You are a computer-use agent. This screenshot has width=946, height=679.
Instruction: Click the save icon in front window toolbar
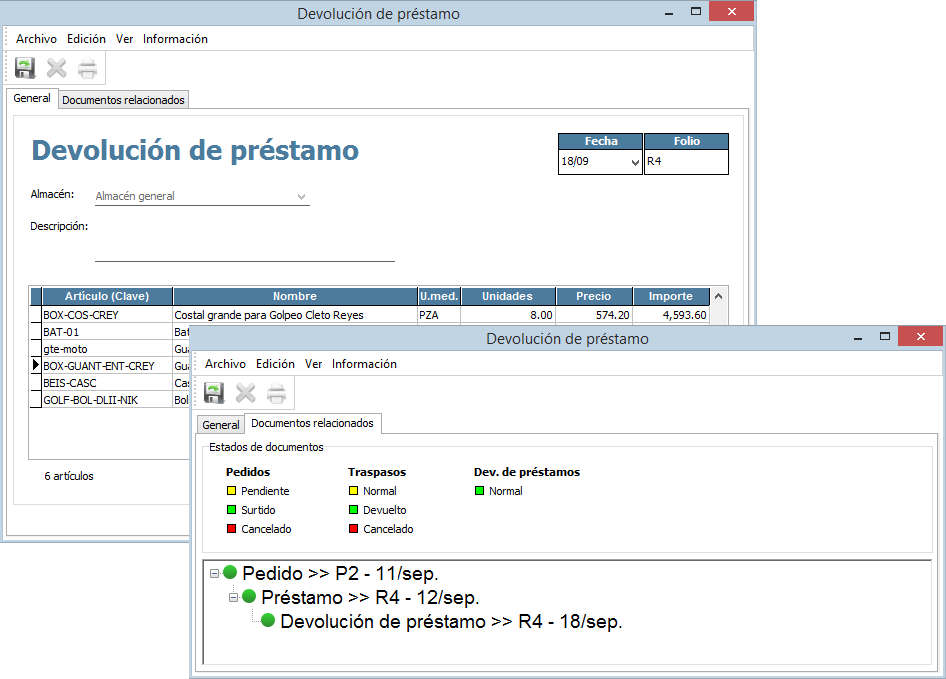[x=214, y=393]
